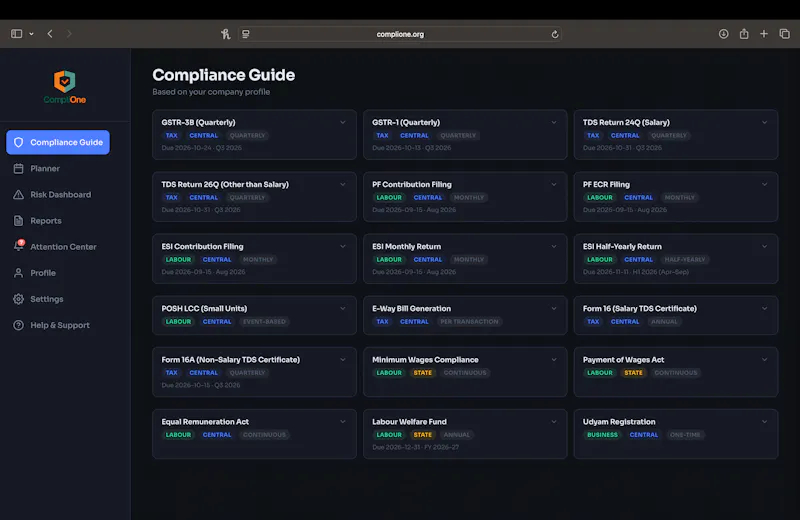Expand Form 16 (Salary TDS Certificate) card
This screenshot has width=800, height=520.
click(764, 308)
